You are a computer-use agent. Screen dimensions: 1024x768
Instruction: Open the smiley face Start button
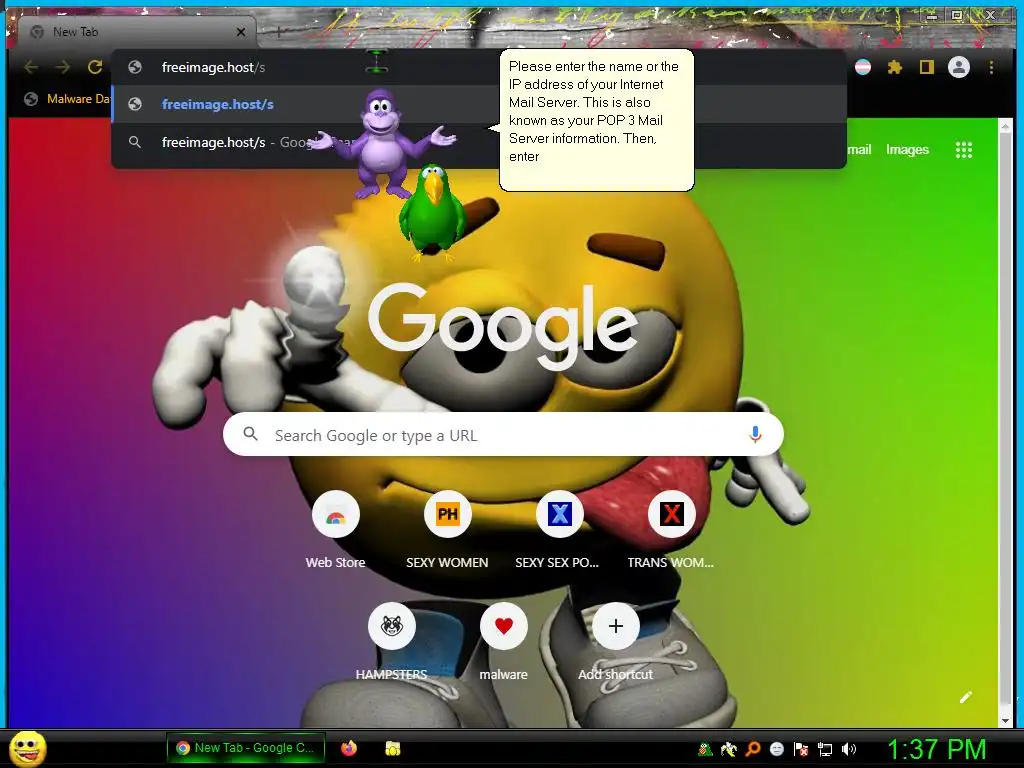(x=27, y=748)
